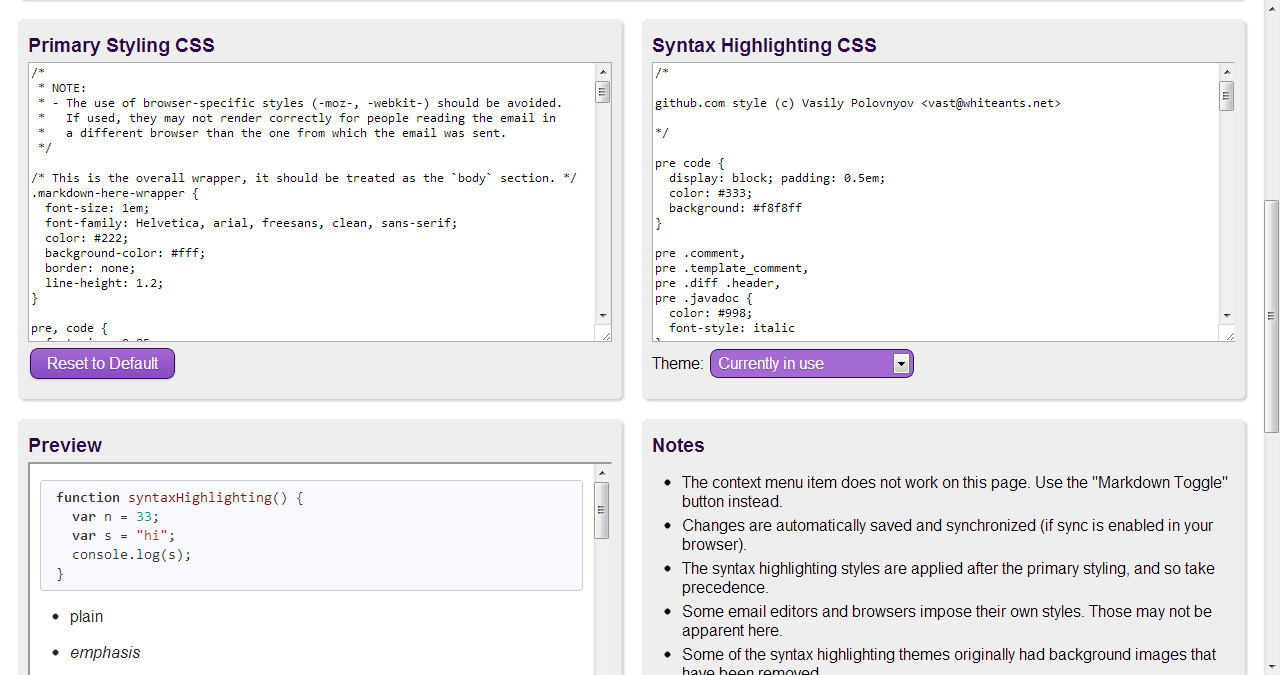Click the Syntax Highlighting CSS resize grip
1280x675 pixels.
tap(1228, 335)
